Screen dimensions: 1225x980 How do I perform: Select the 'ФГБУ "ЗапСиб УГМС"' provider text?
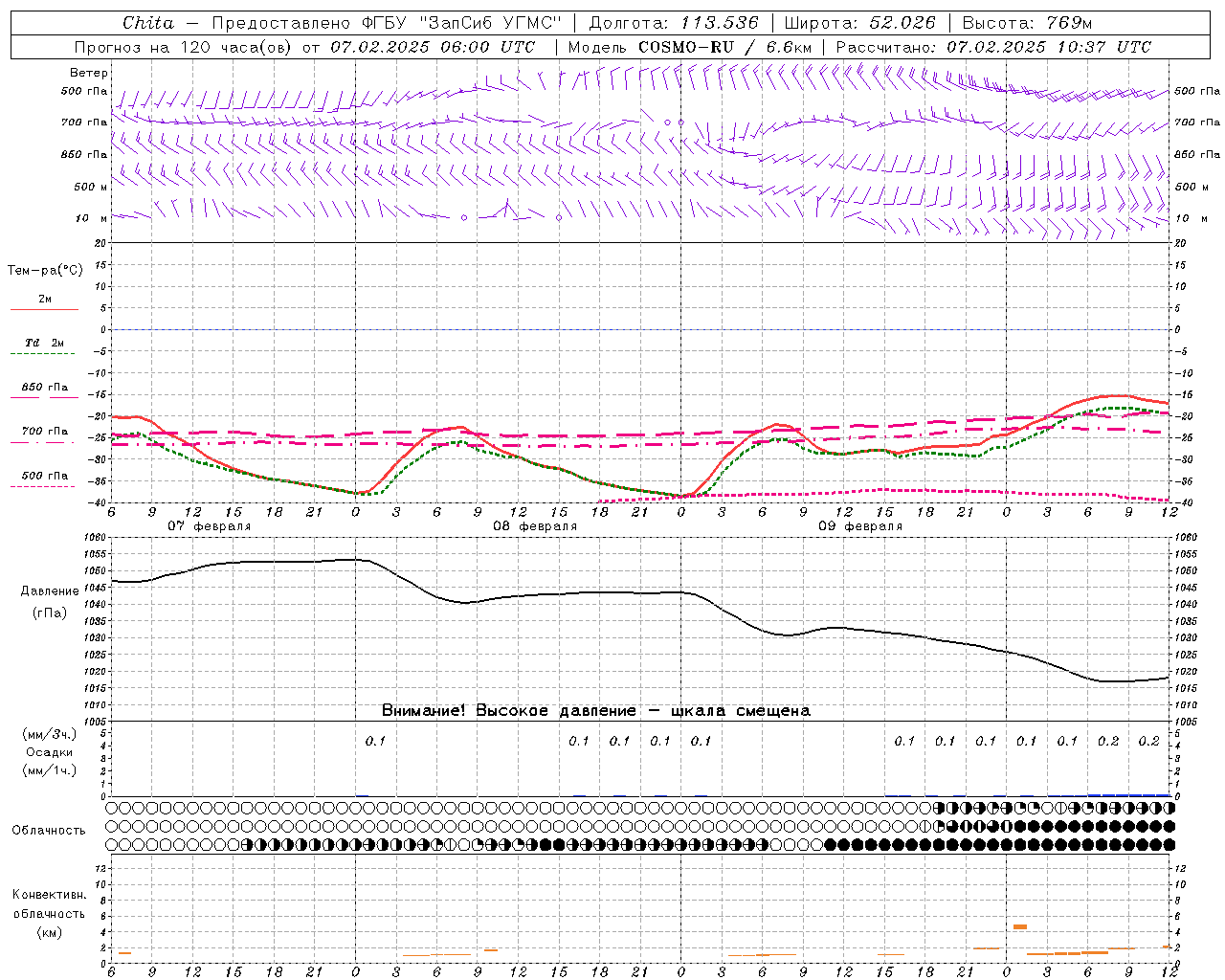[x=462, y=23]
